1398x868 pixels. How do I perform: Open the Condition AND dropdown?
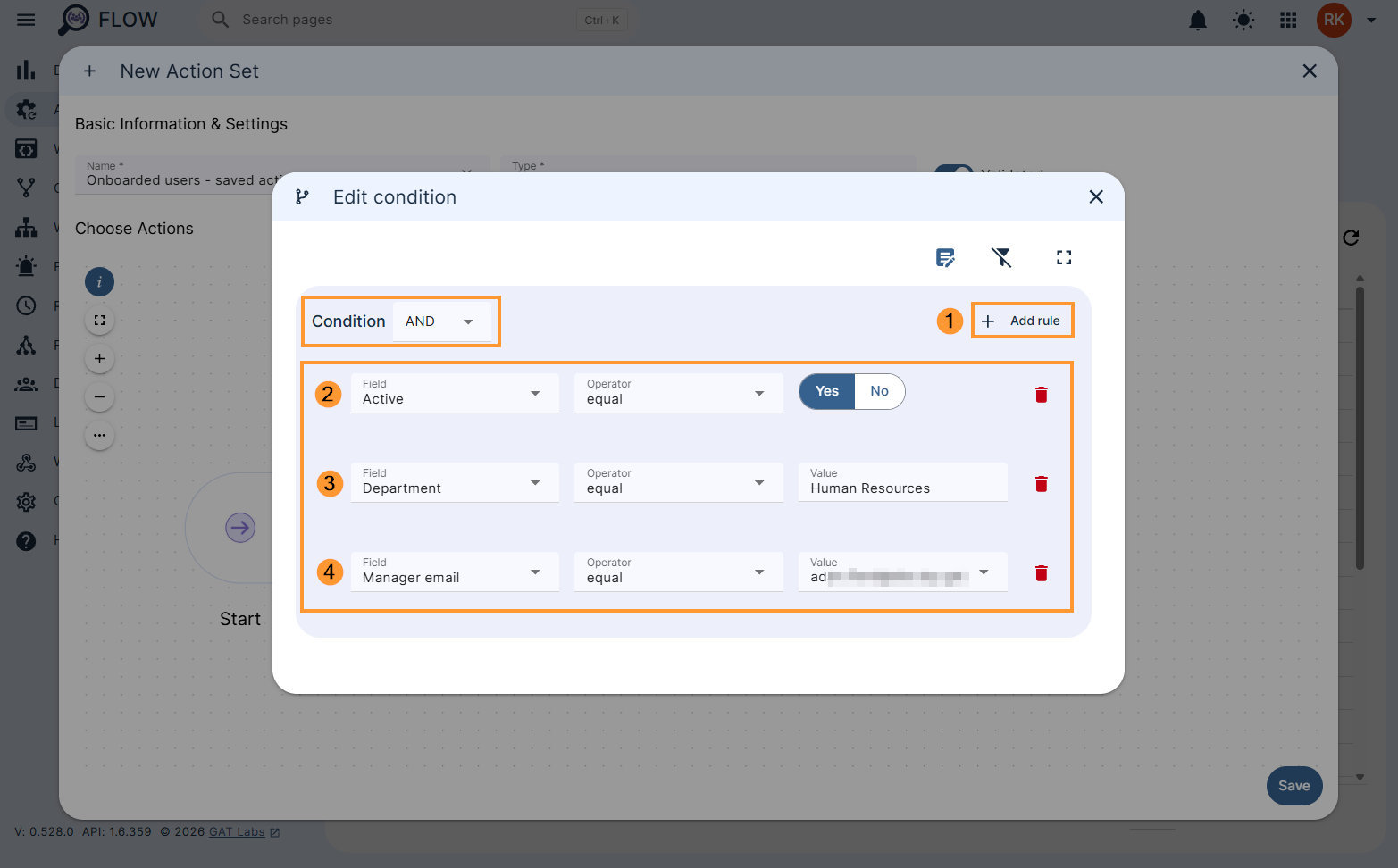click(x=441, y=321)
